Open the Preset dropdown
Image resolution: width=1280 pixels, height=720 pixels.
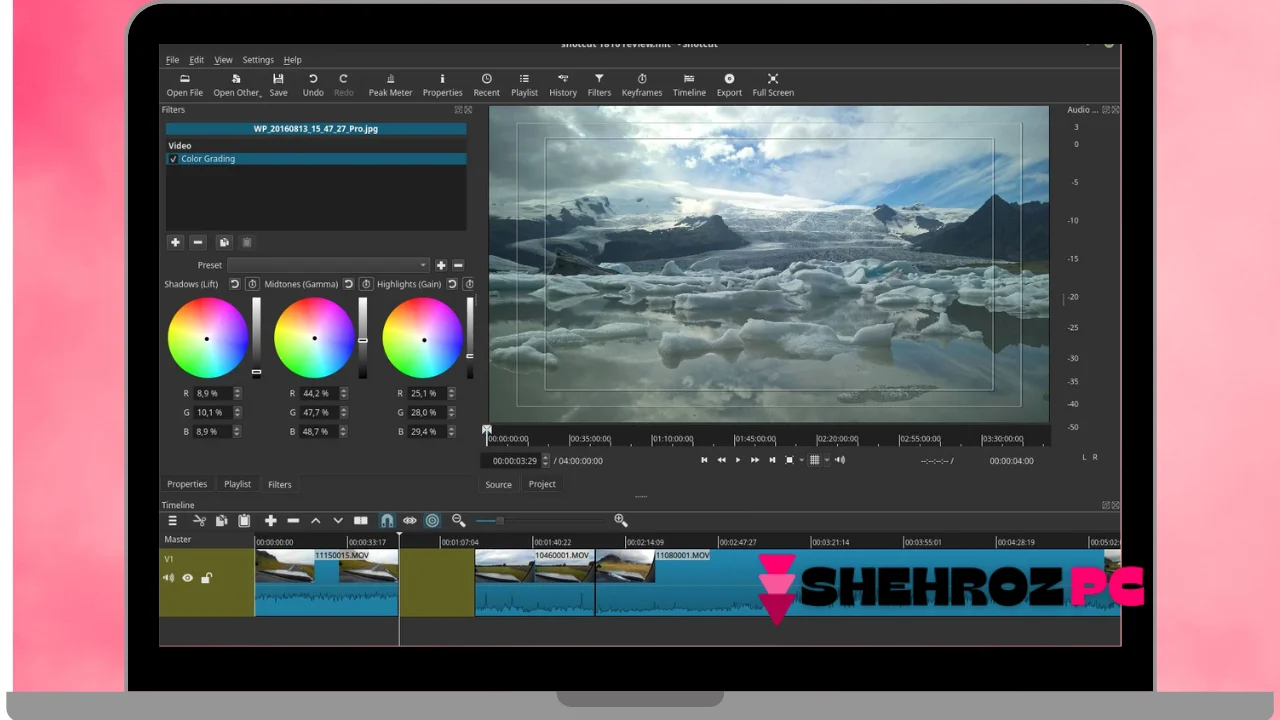point(328,265)
